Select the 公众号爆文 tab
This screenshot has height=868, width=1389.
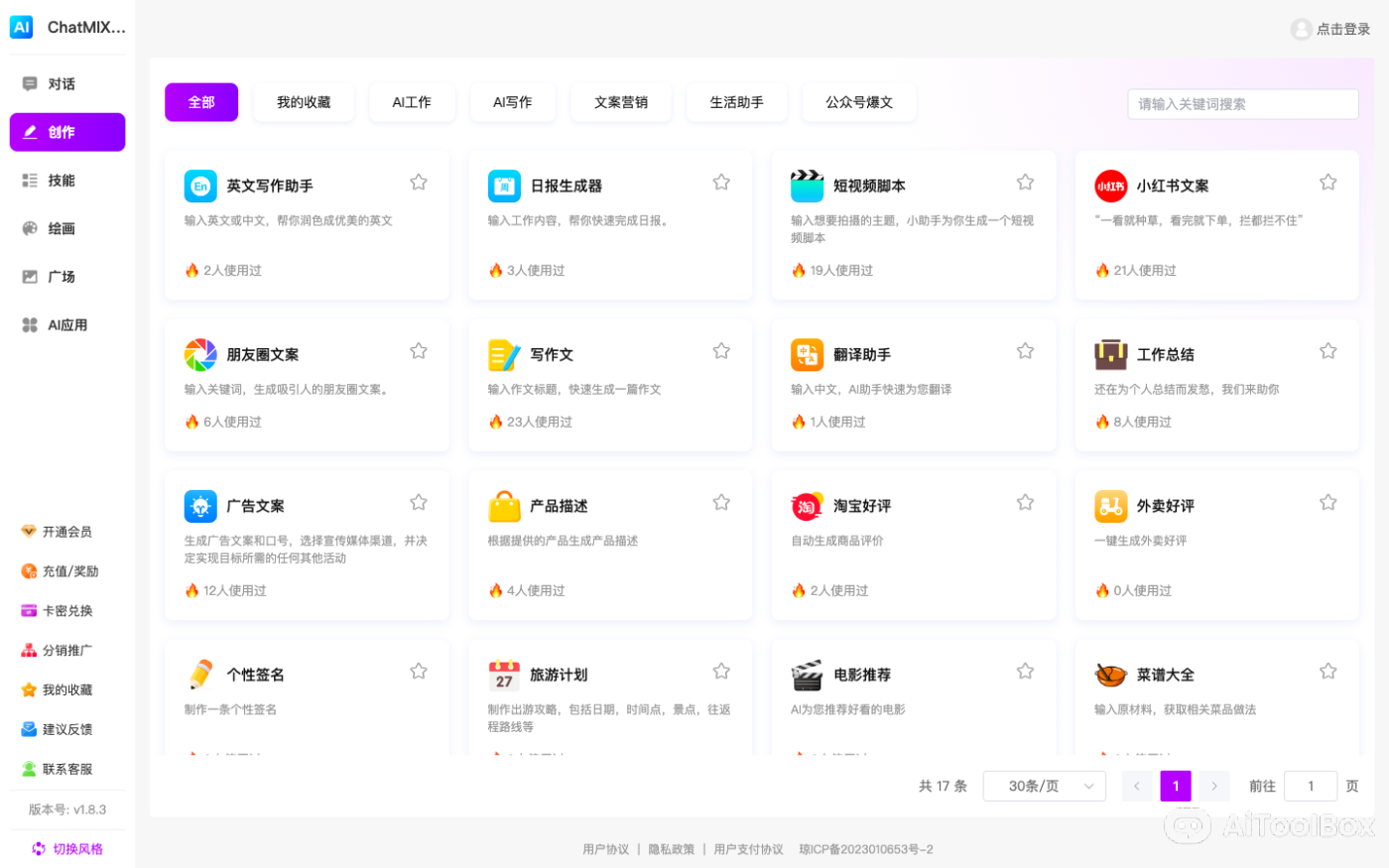pos(859,101)
